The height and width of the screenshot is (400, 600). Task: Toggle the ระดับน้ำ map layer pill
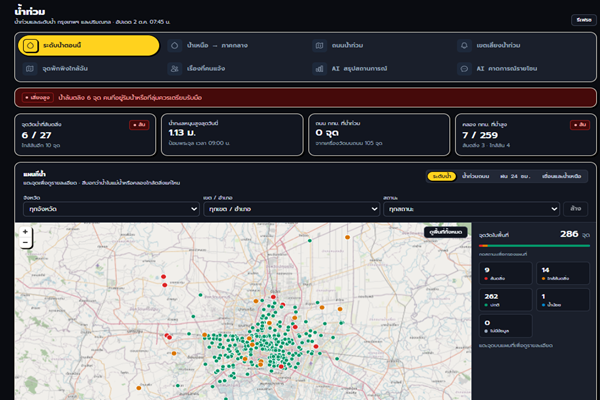tap(442, 176)
